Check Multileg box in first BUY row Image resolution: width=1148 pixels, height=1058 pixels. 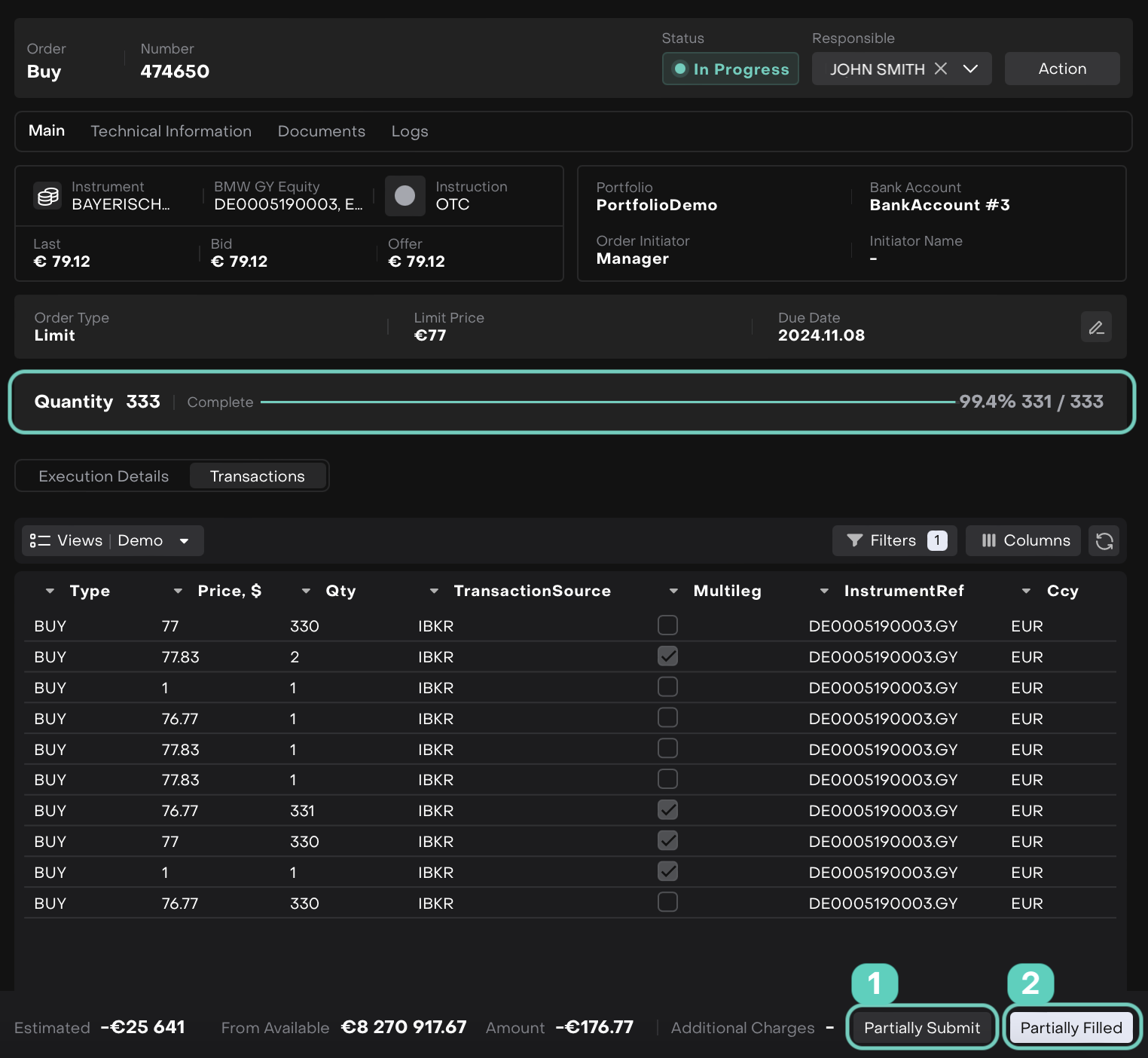coord(667,625)
